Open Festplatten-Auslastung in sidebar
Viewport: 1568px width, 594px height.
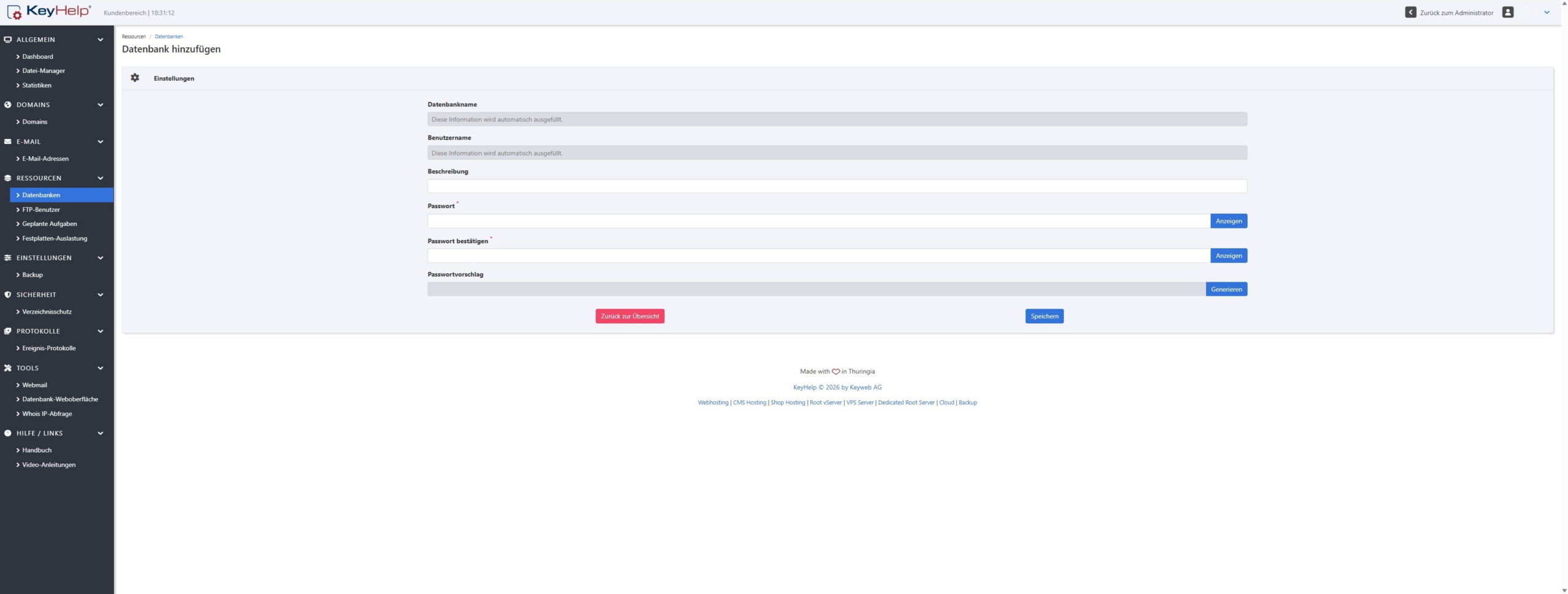coord(55,238)
